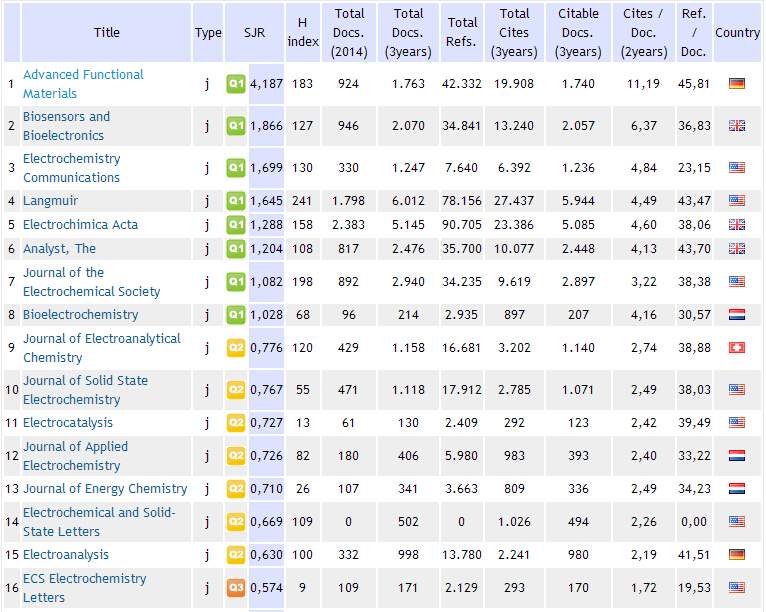Image resolution: width=766 pixels, height=612 pixels.
Task: Open the Bioelectrochemistry journal link
Action: (x=81, y=315)
